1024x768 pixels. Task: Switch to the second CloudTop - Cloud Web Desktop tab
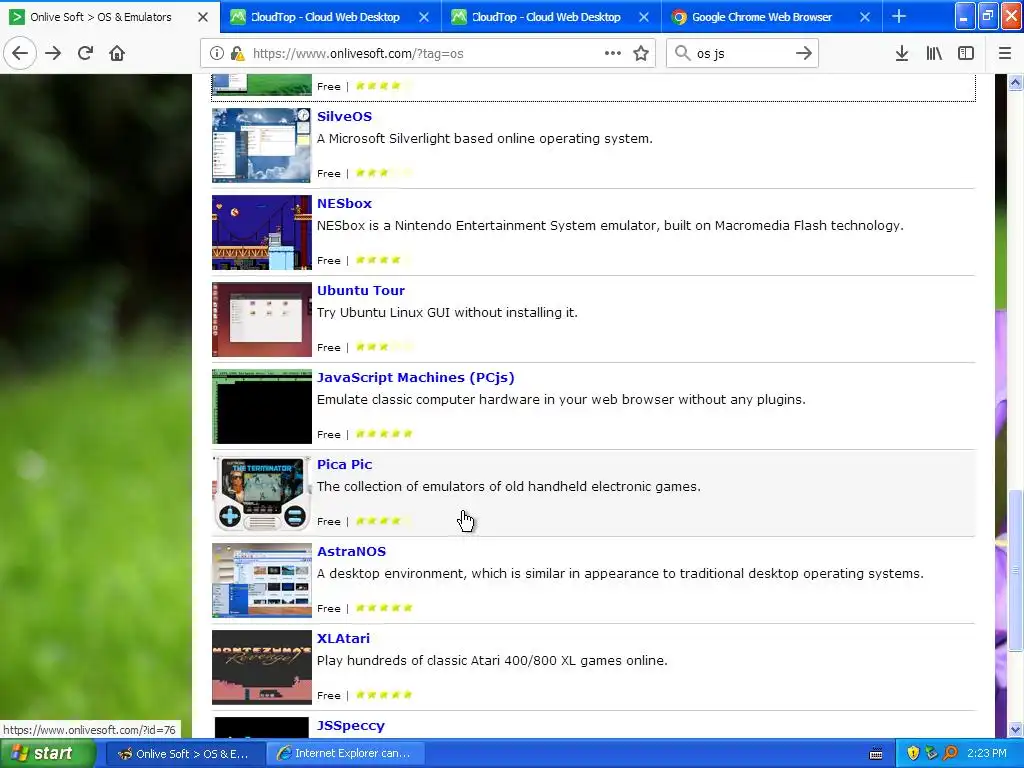coord(551,16)
